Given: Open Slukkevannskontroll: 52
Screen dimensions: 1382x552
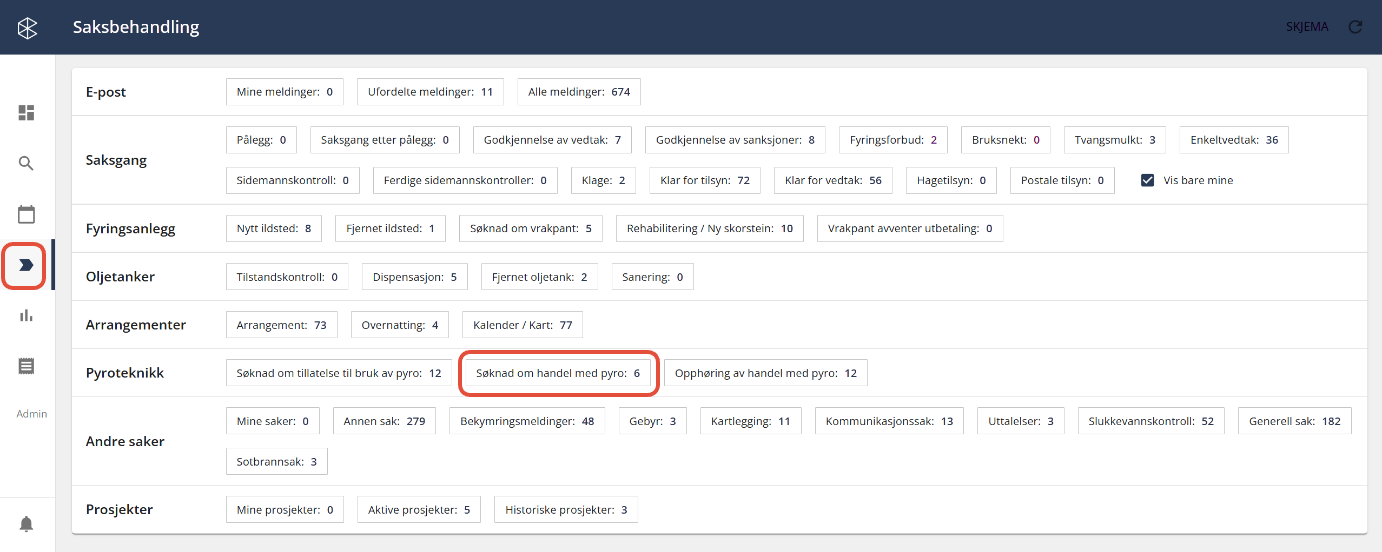Looking at the screenshot, I should pos(1151,421).
